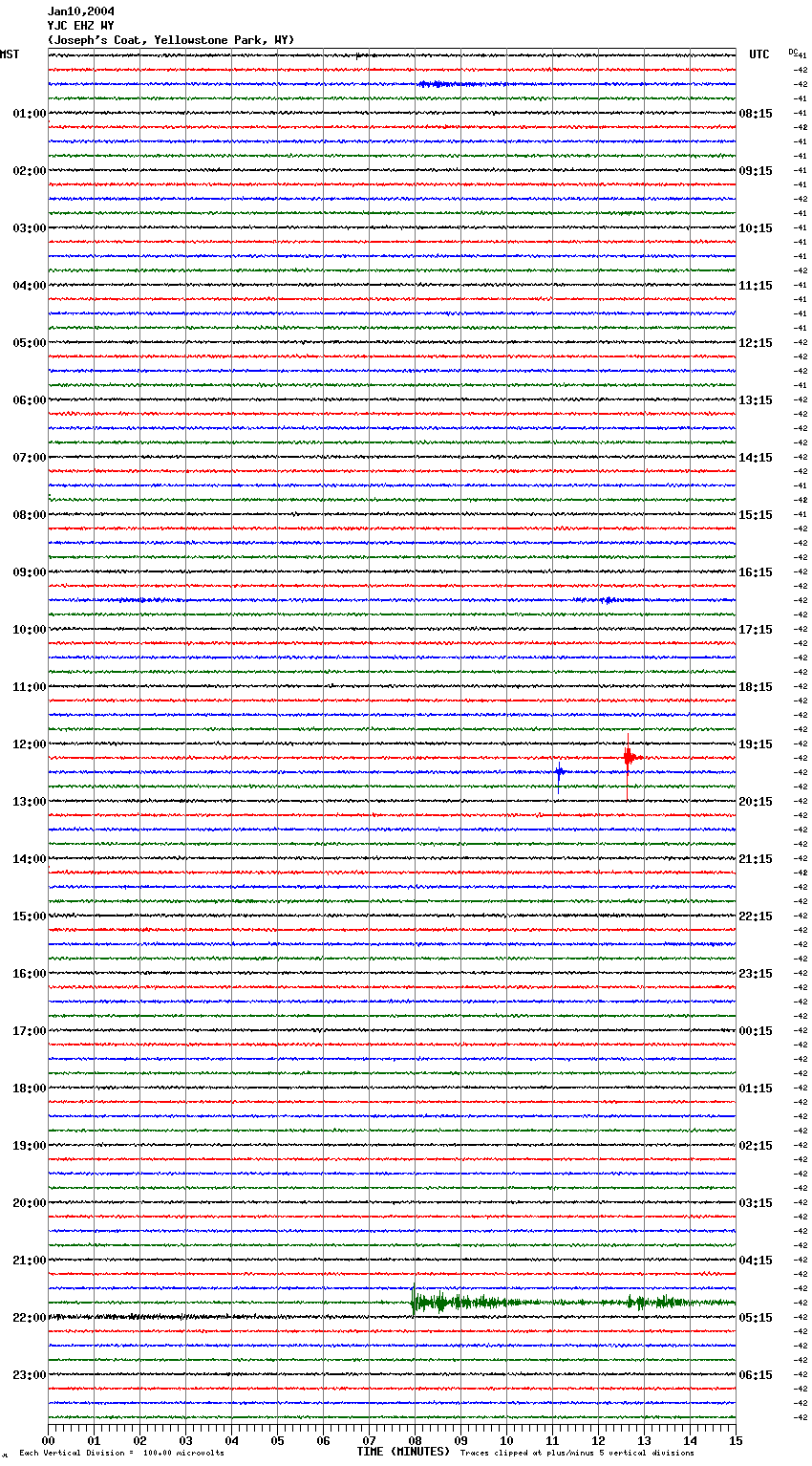Click minute-axis tick label "10"

(506, 1440)
